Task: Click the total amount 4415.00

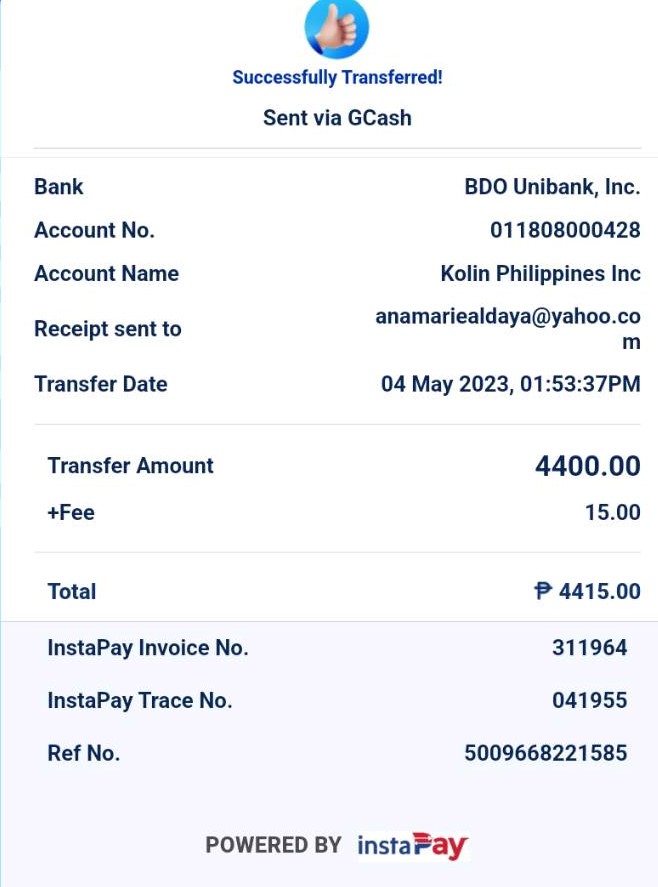Action: (x=599, y=591)
